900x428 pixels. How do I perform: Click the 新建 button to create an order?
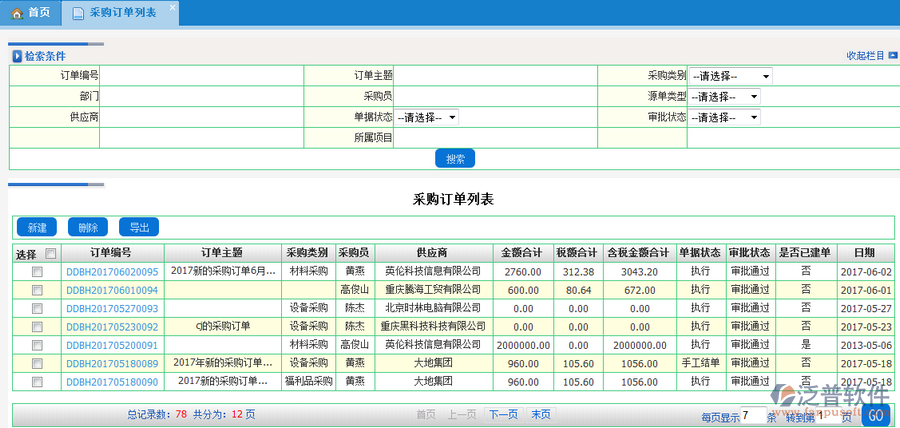36,227
